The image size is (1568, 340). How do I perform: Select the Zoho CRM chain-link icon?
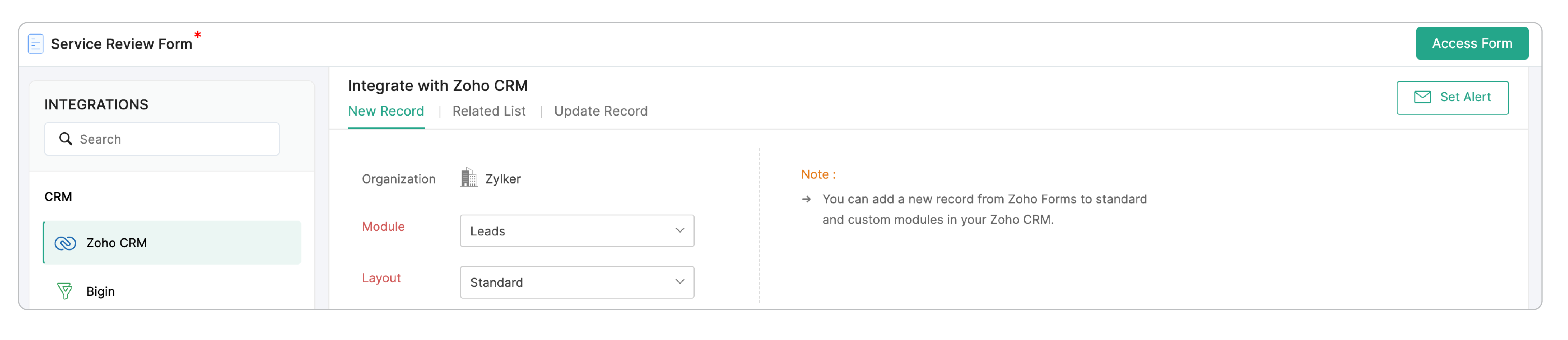tap(65, 242)
